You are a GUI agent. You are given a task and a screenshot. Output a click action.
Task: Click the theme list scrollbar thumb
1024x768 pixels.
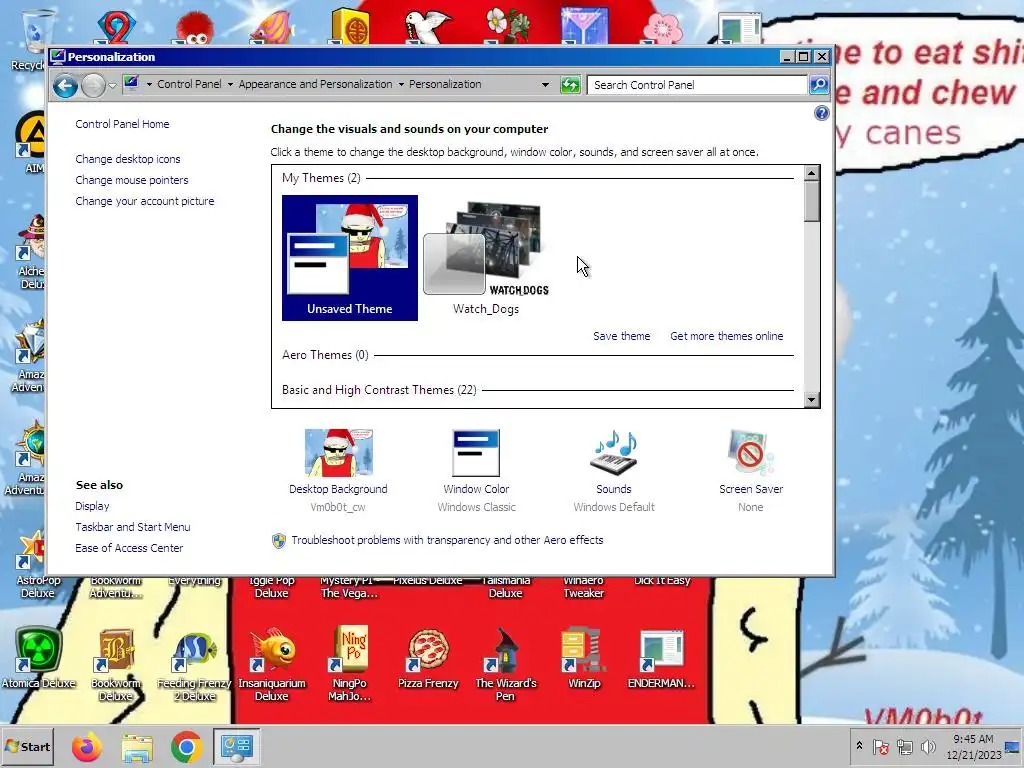[812, 201]
